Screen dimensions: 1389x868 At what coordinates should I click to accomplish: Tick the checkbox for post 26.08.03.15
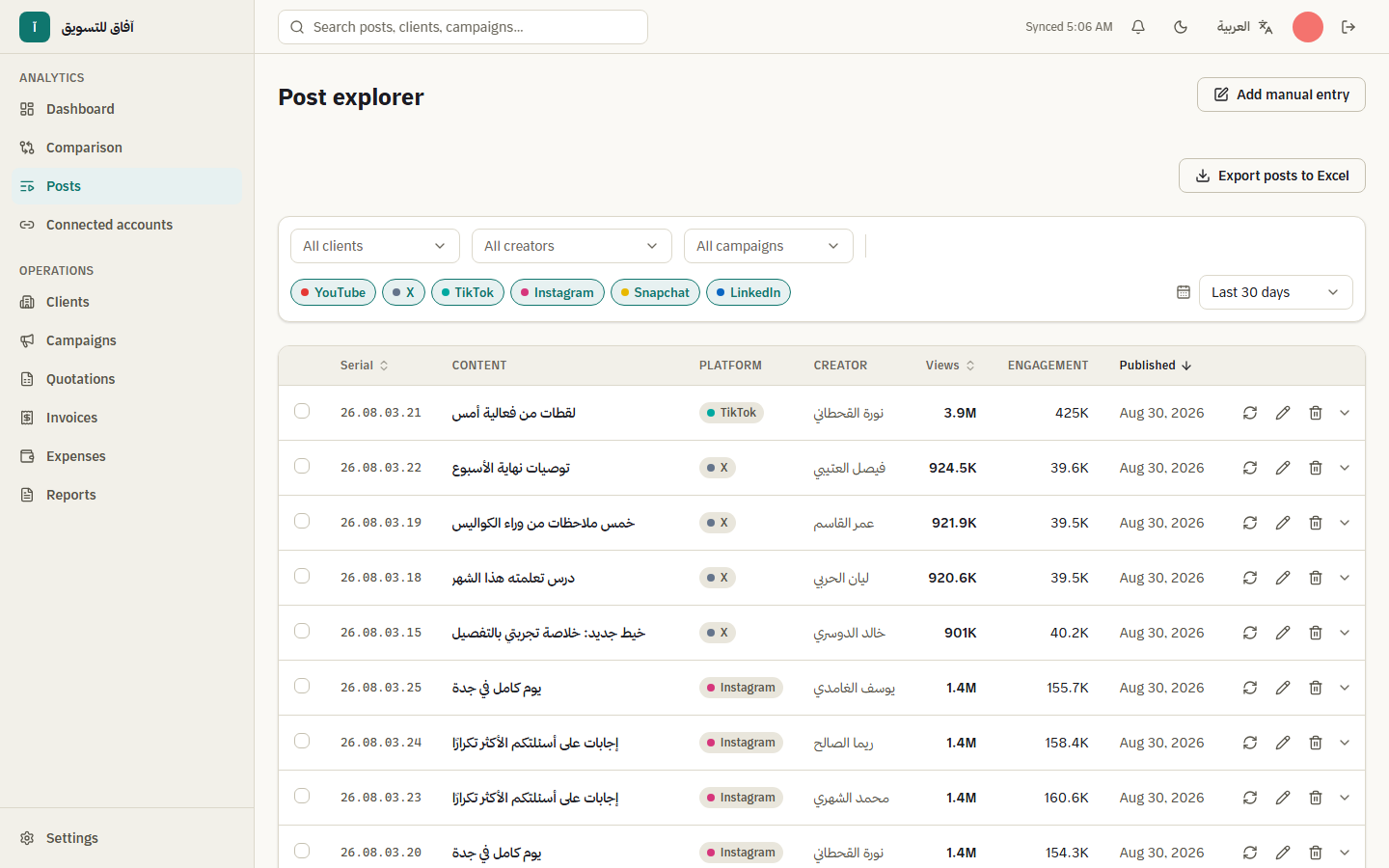point(302,631)
